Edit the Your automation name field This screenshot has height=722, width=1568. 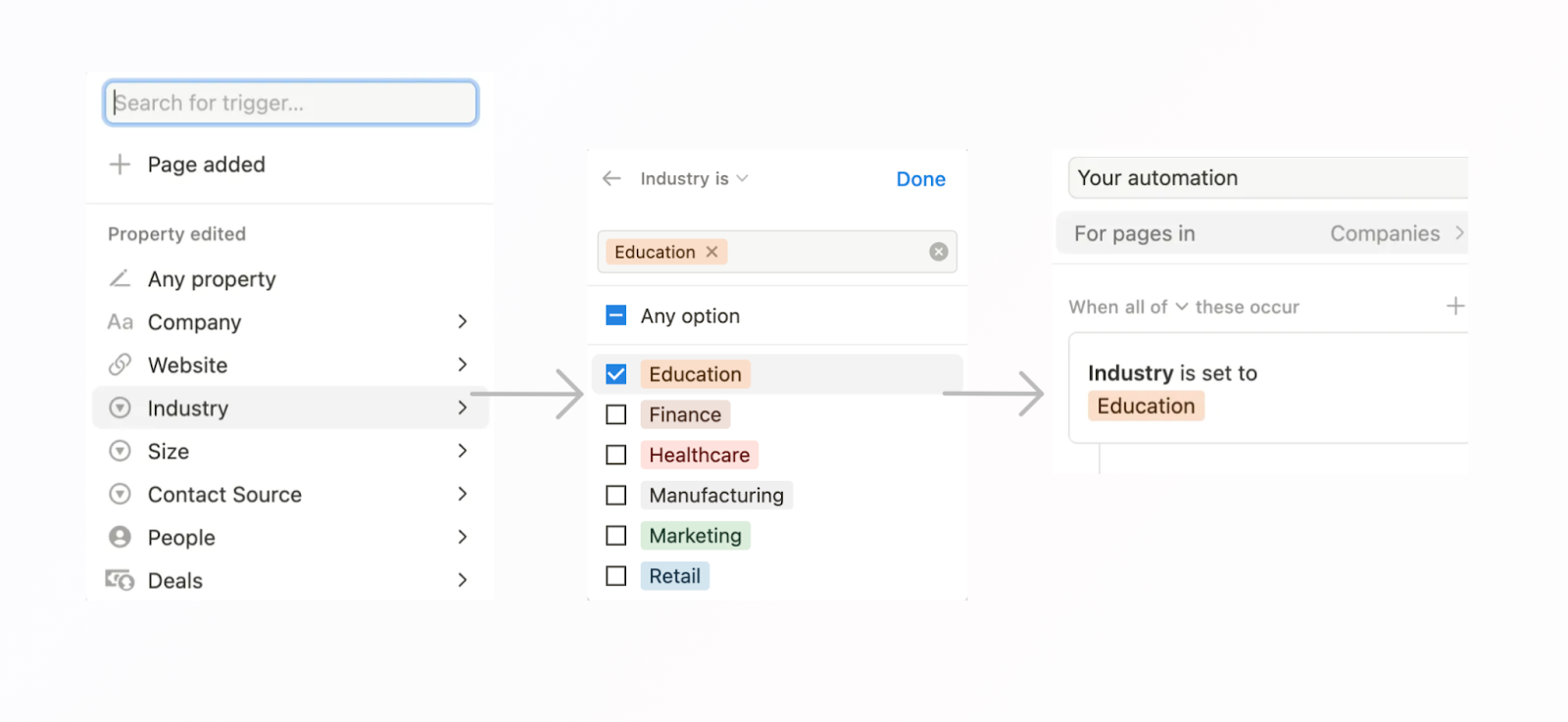(x=1268, y=178)
